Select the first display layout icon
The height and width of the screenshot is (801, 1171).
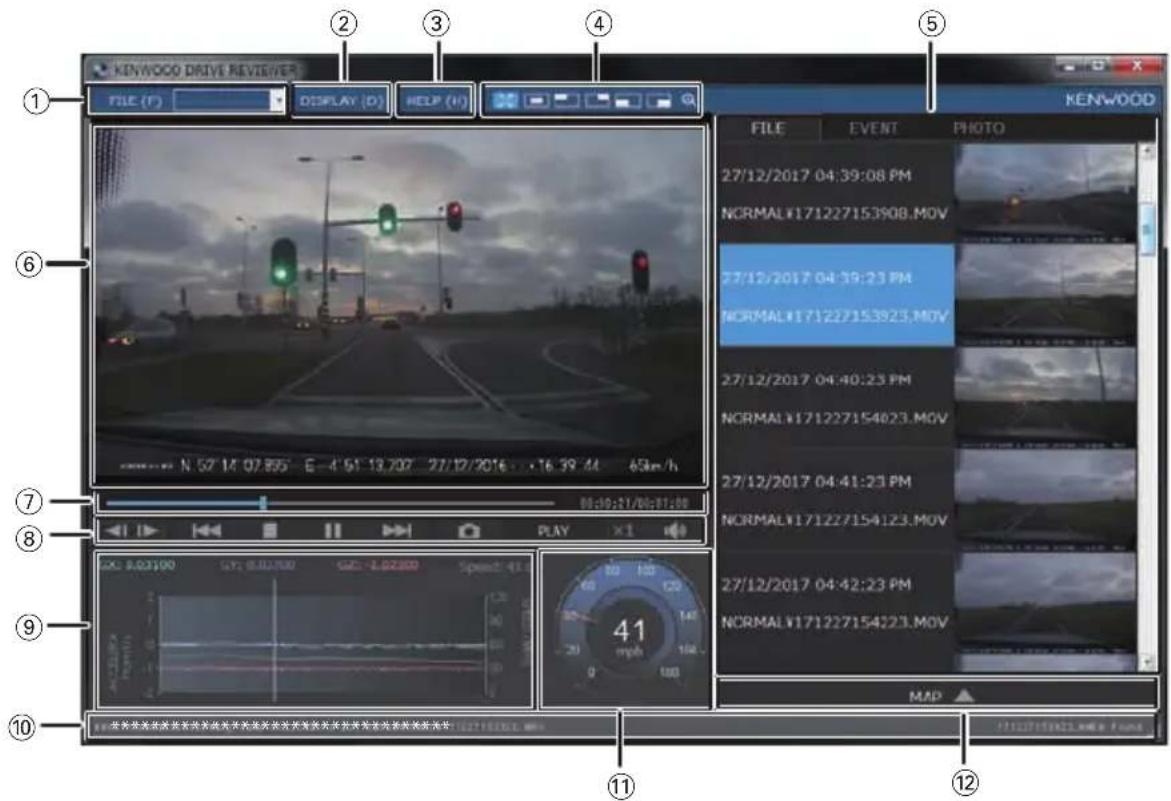[506, 100]
